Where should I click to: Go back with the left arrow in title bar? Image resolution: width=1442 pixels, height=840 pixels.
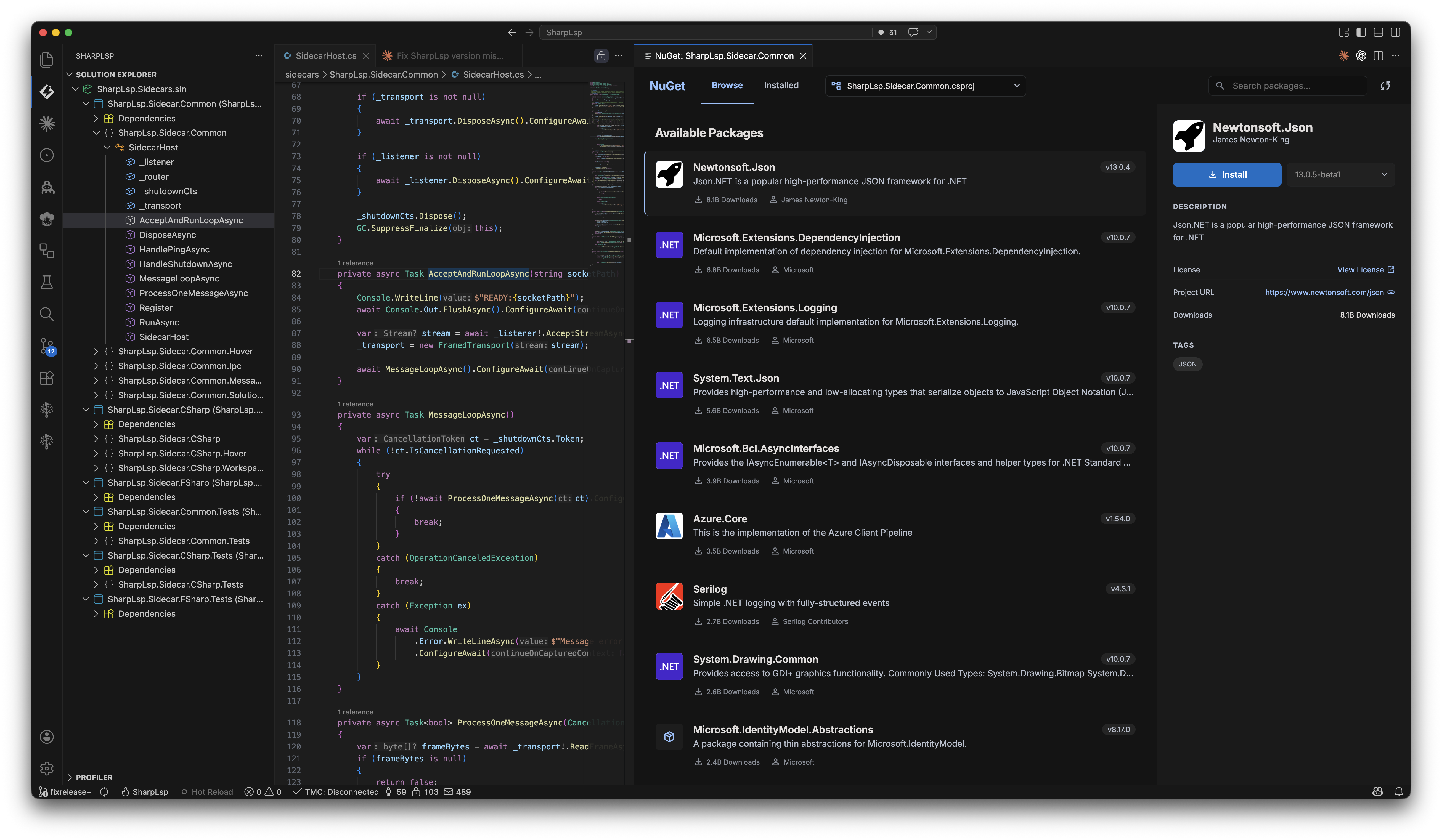(x=511, y=33)
